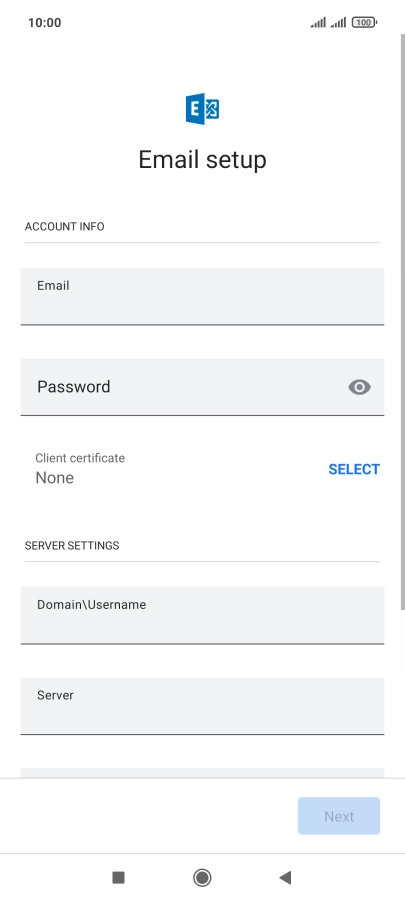
Task: Tap the ACCOUNT INFO section header
Action: click(x=64, y=227)
